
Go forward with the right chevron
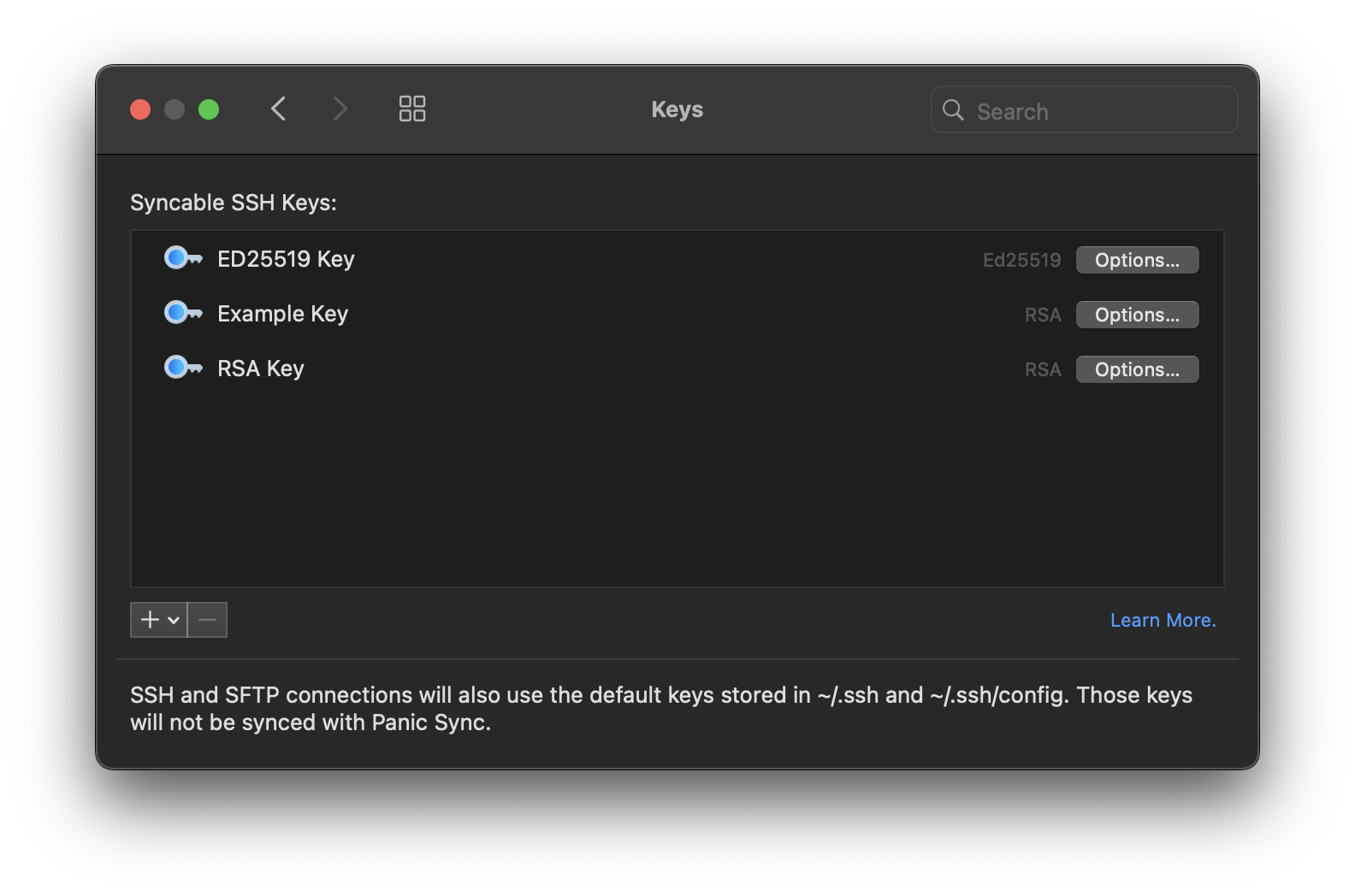tap(340, 109)
